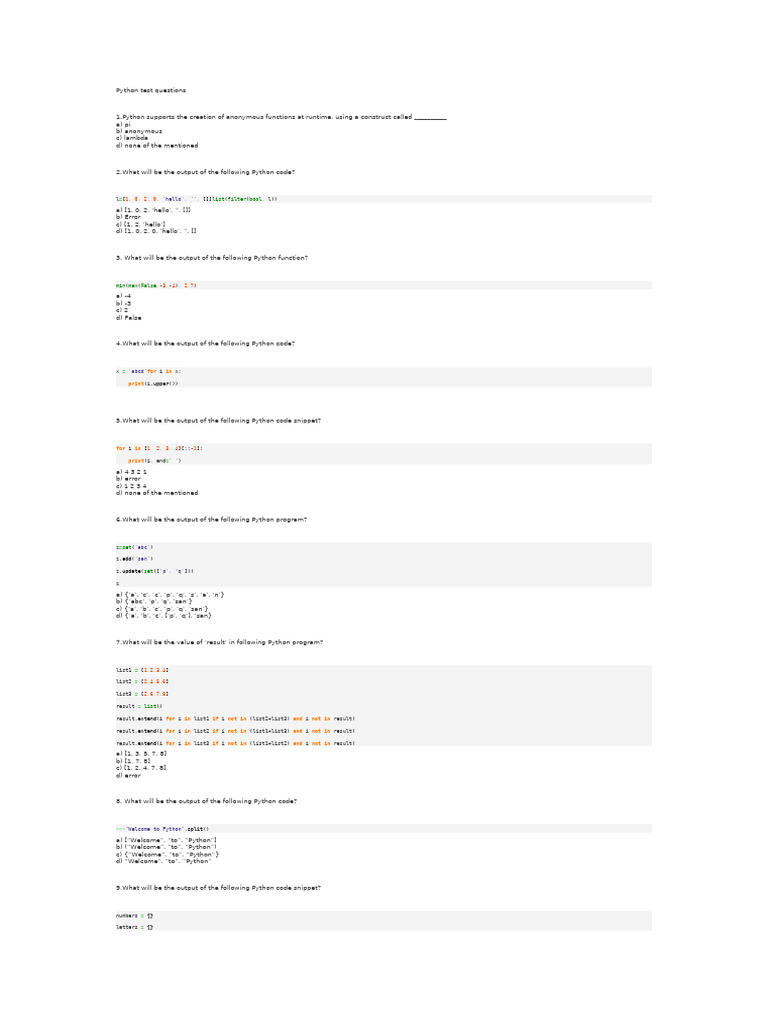The height and width of the screenshot is (1024, 768).
Task: Click the z.update(set(['p', 'q'])) line
Action: pos(155,570)
